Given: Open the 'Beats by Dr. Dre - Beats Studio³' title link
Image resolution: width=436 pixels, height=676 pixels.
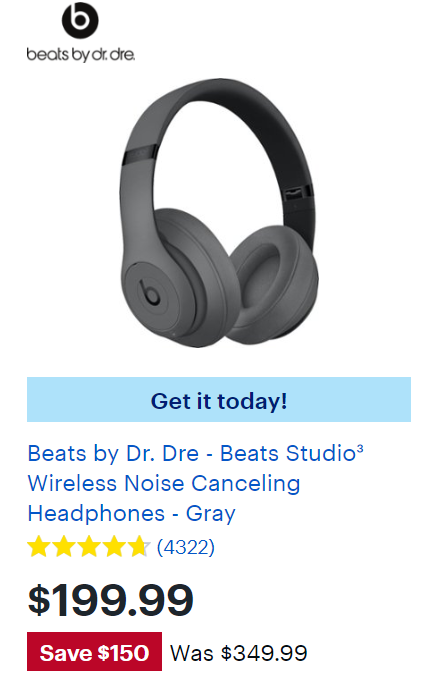Looking at the screenshot, I should (195, 454).
